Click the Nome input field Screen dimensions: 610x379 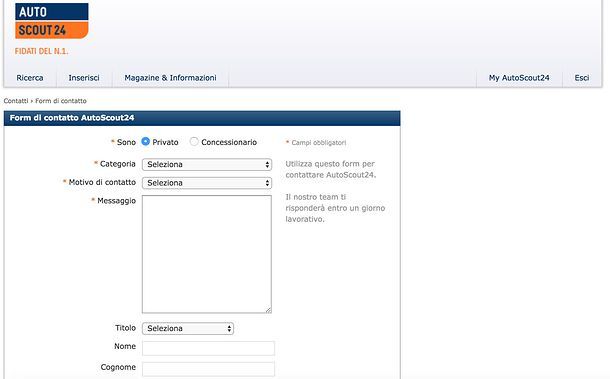click(x=208, y=348)
